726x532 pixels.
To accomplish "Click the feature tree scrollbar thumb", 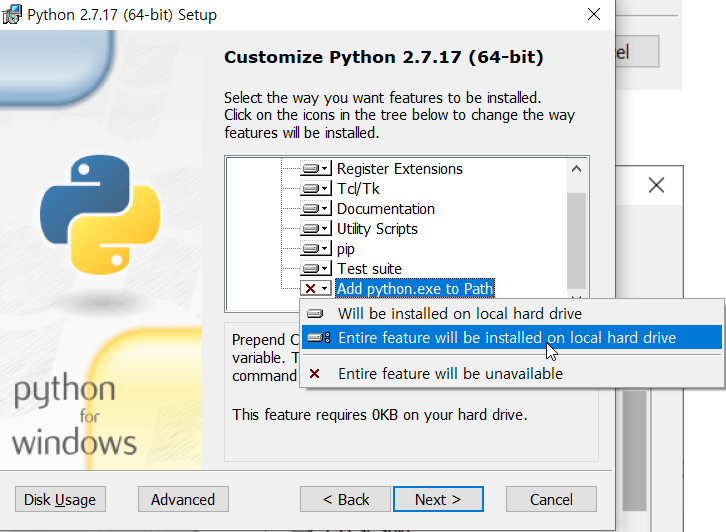I will click(576, 241).
